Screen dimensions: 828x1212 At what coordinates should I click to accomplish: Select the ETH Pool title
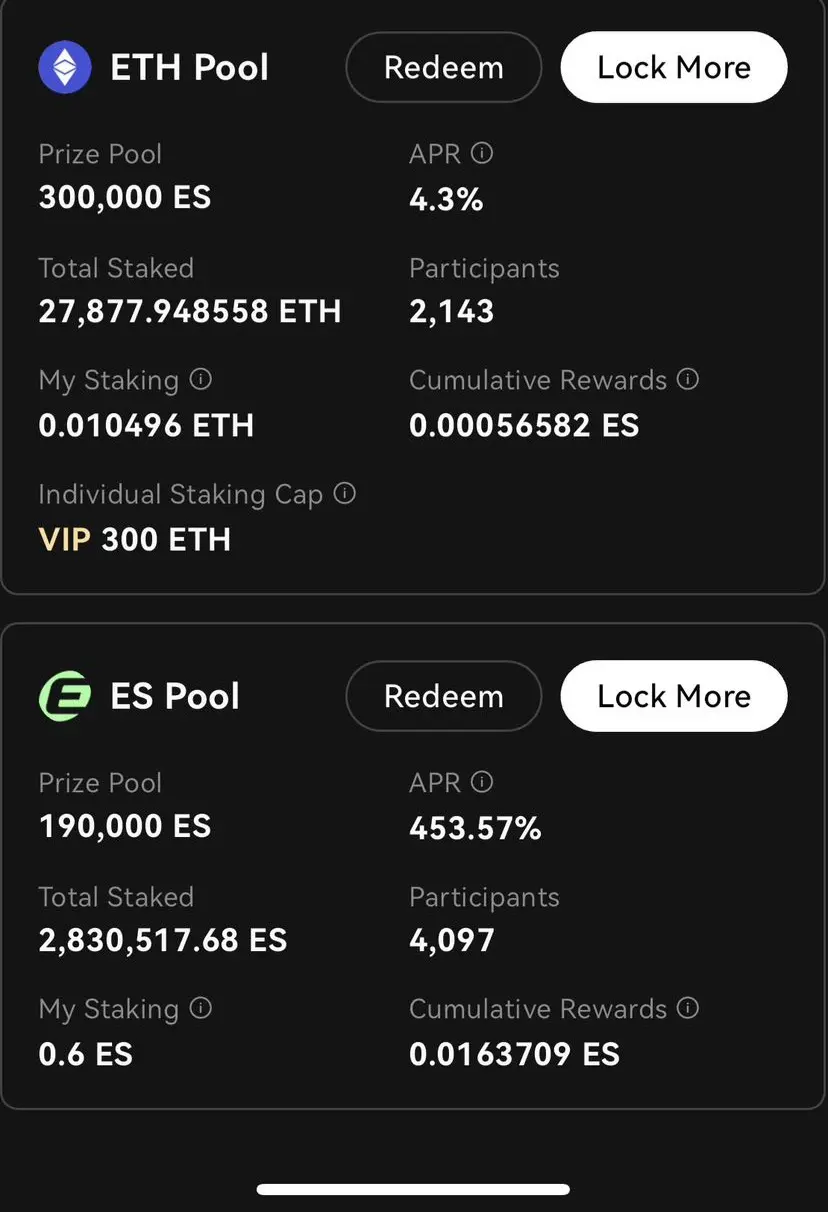click(x=190, y=68)
